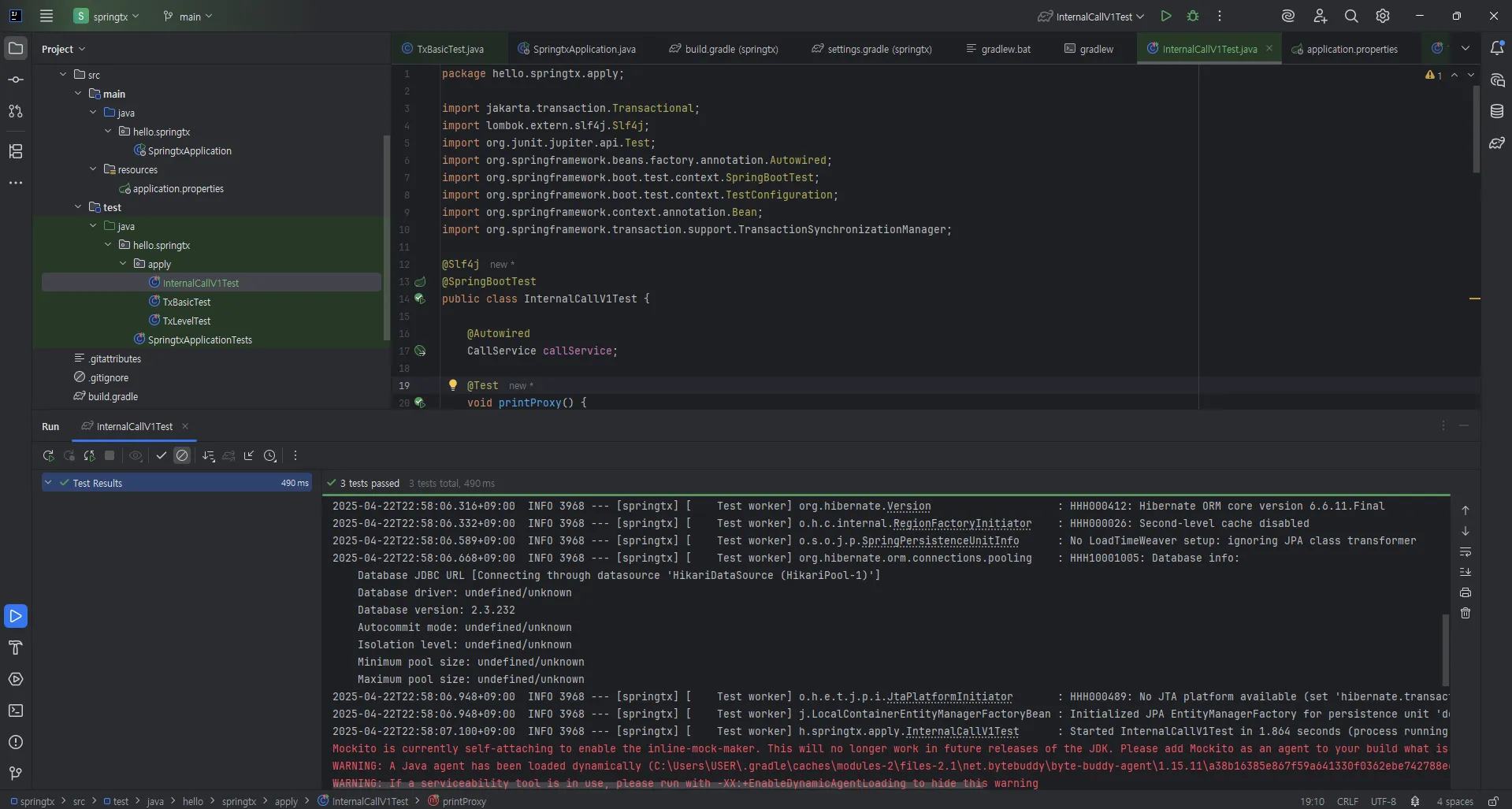1512x809 pixels.
Task: Collapse the resources folder
Action: tap(93, 169)
